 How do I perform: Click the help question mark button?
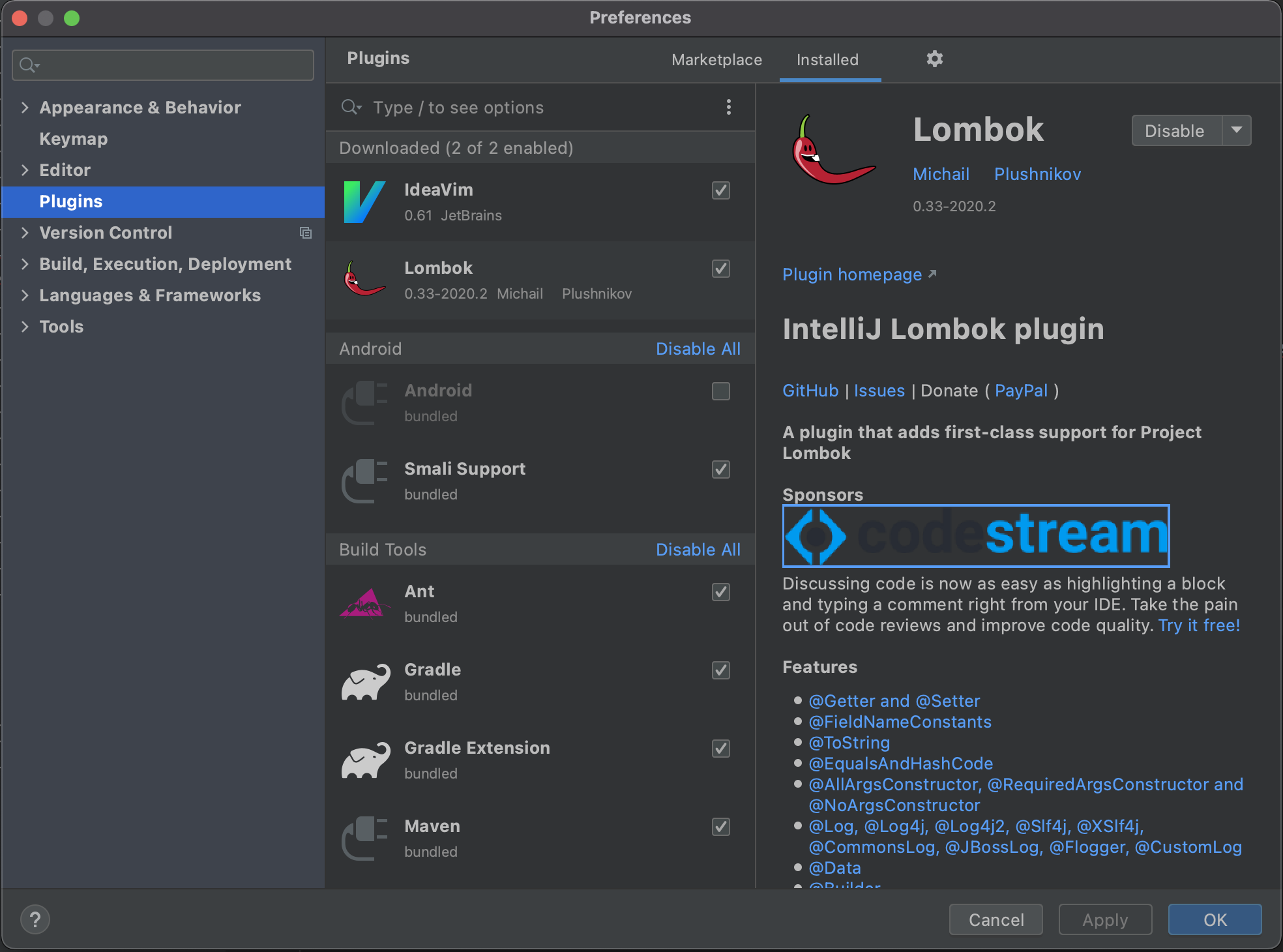[x=35, y=919]
